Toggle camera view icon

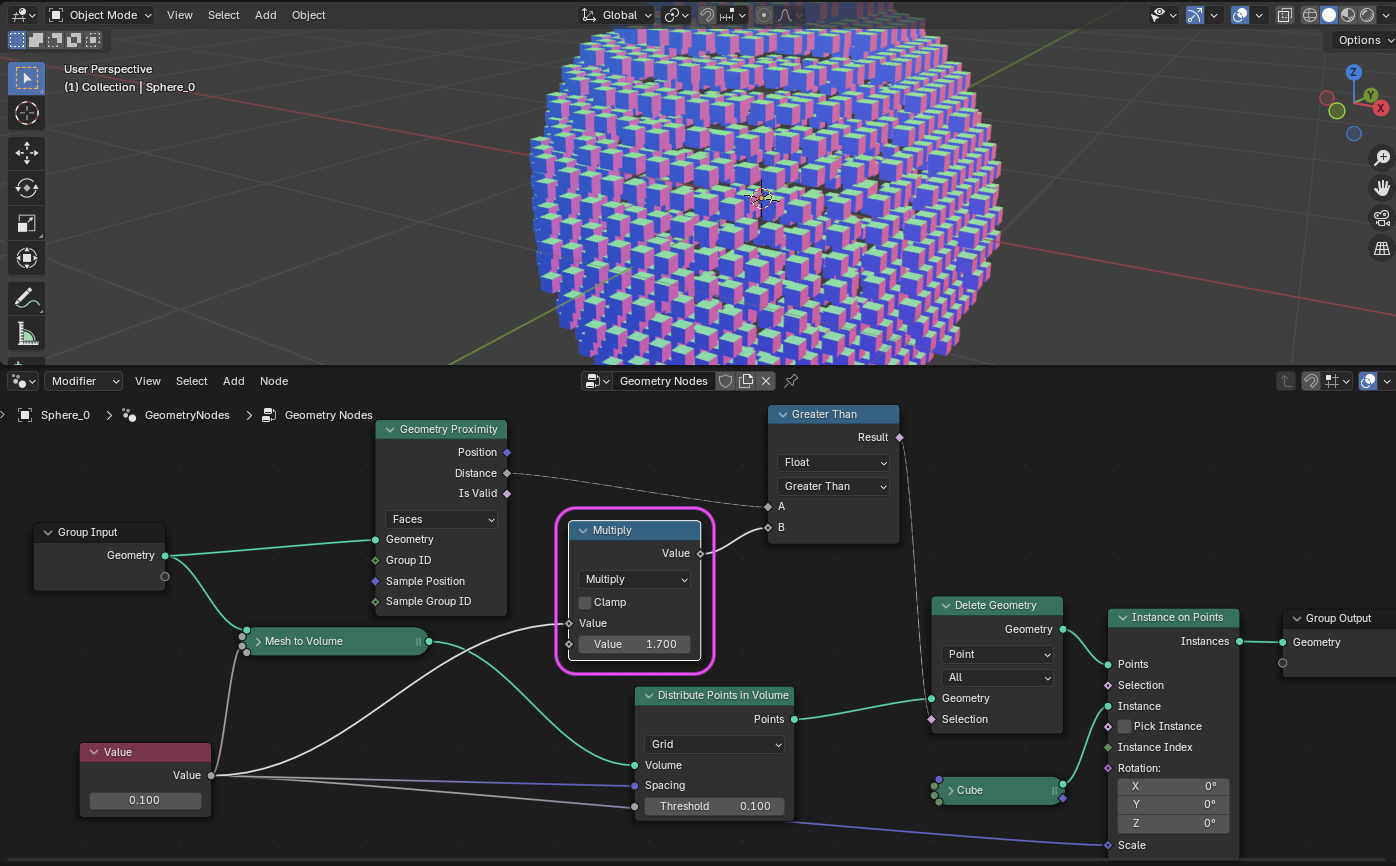click(x=1382, y=218)
